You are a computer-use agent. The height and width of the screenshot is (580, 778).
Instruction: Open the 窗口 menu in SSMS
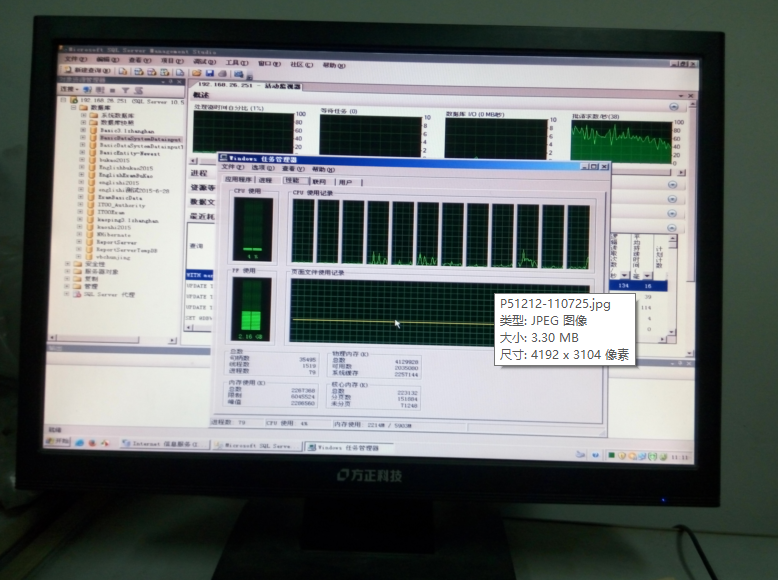[x=269, y=64]
